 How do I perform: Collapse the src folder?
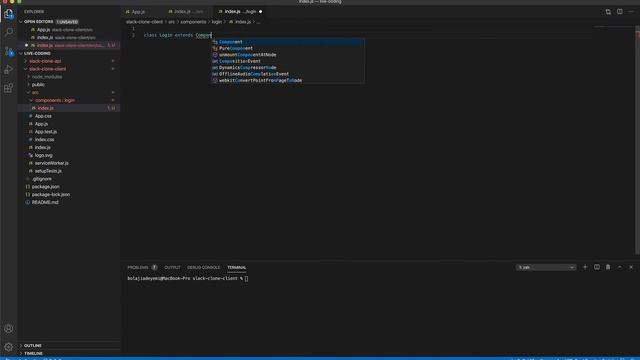[x=35, y=92]
